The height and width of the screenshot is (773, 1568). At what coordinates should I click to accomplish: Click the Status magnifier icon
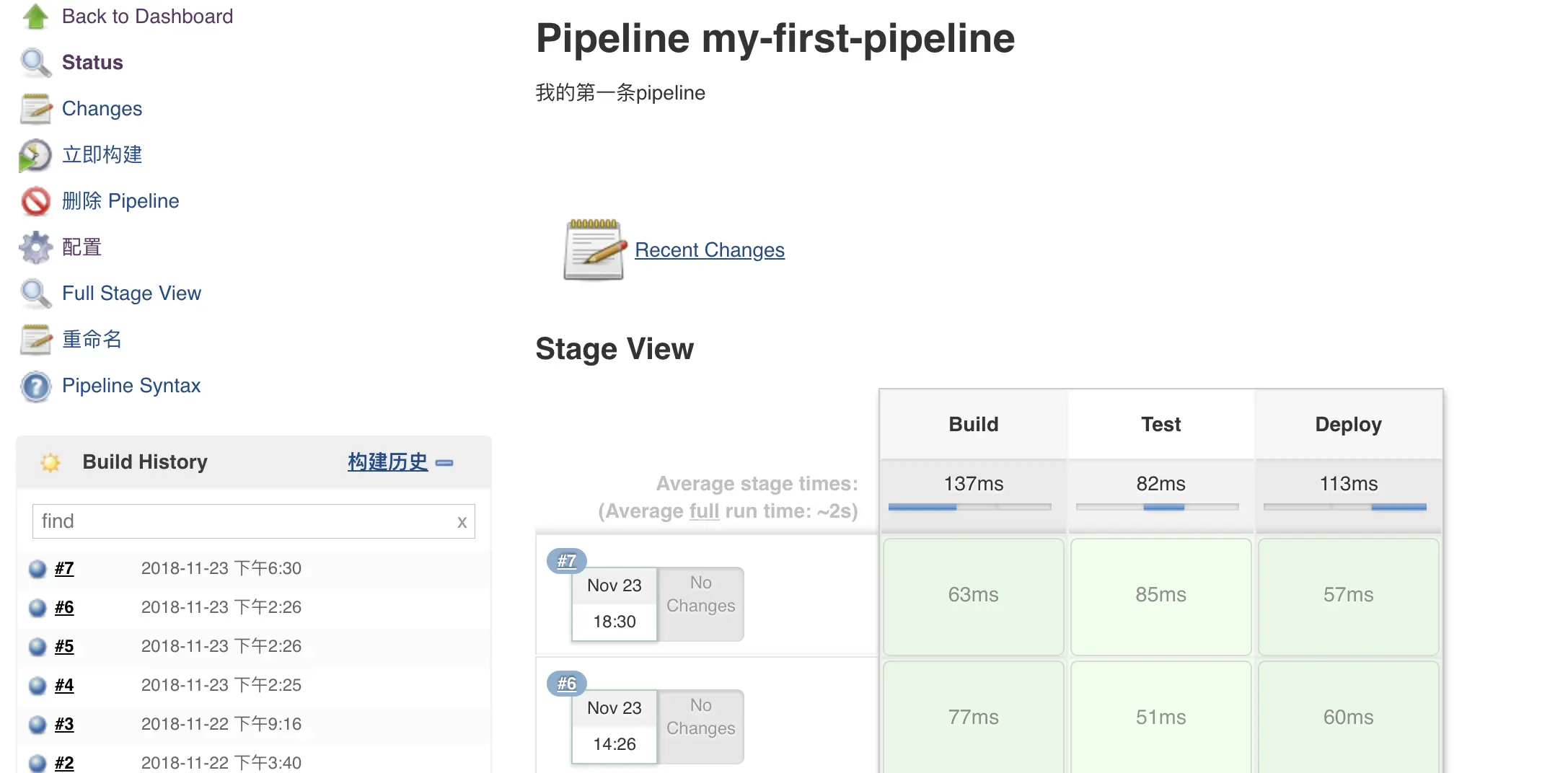pos(35,63)
